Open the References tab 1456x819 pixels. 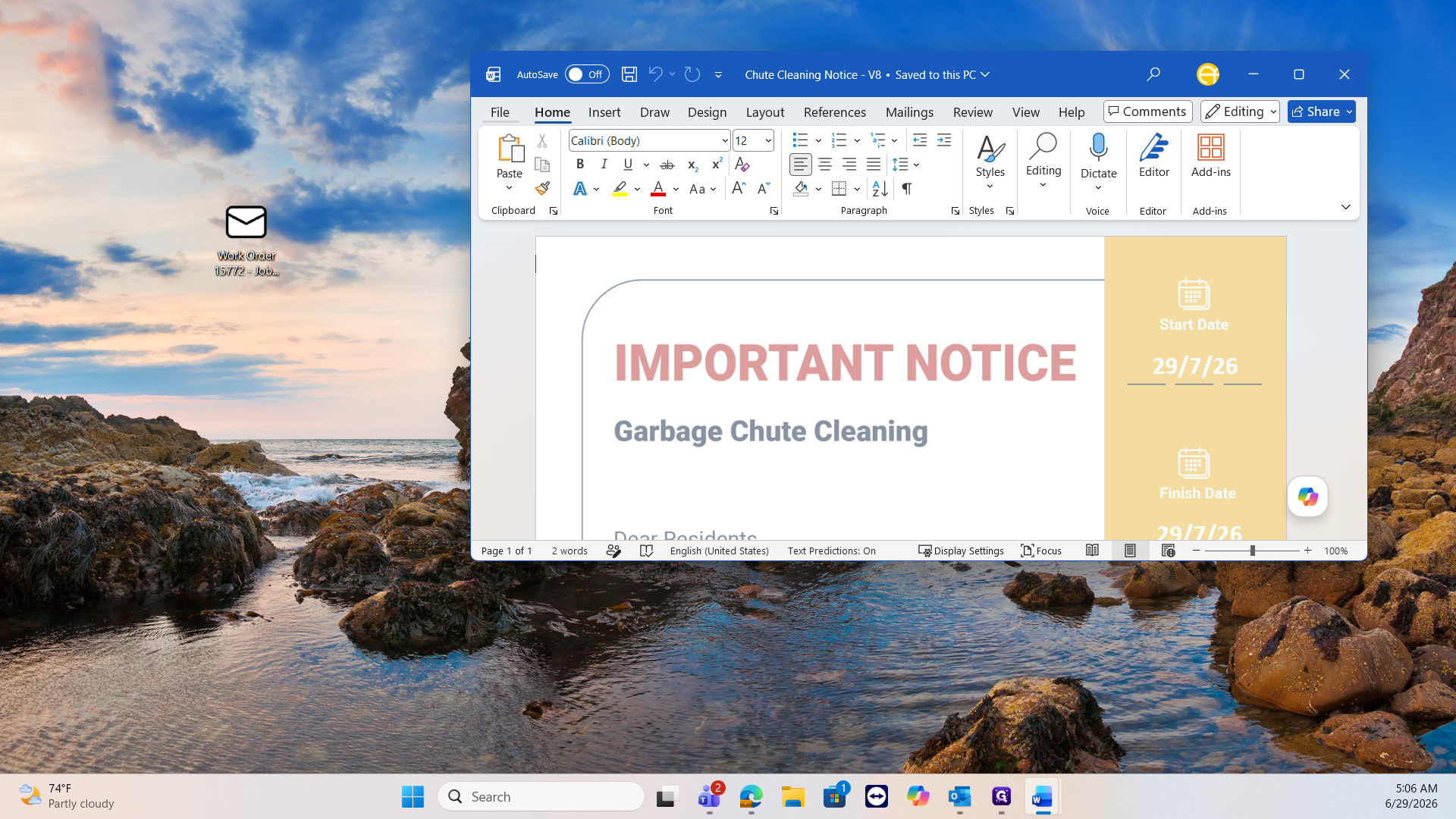point(834,112)
